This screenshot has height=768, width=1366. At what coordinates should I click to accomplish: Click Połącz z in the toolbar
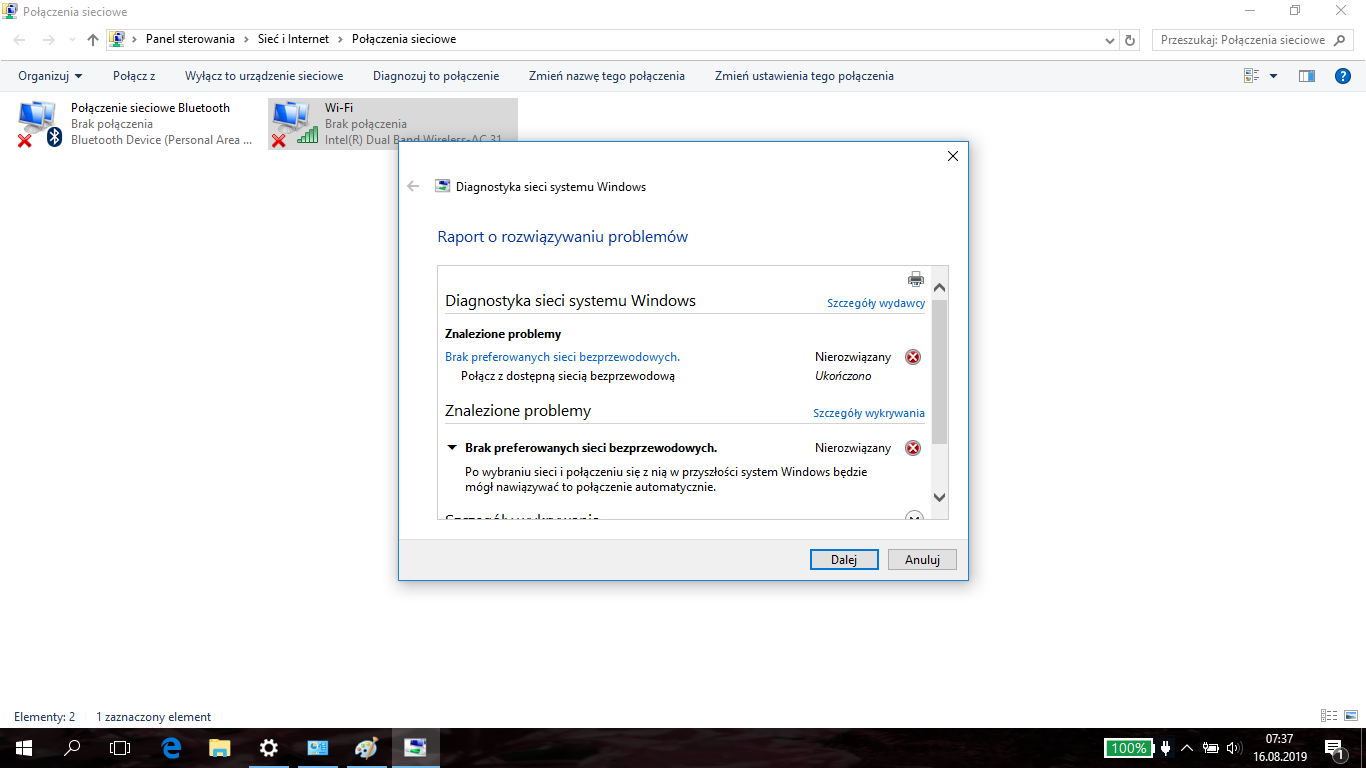click(134, 76)
